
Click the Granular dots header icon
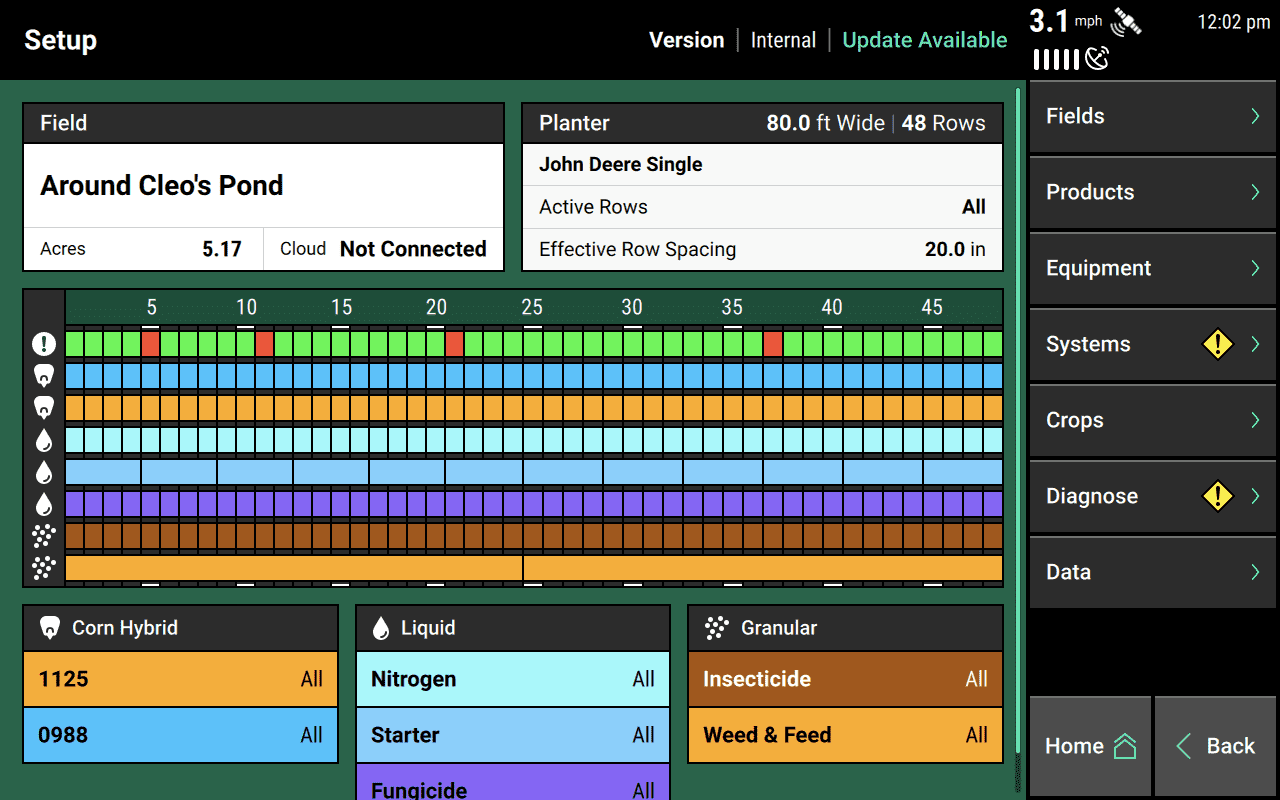(716, 628)
